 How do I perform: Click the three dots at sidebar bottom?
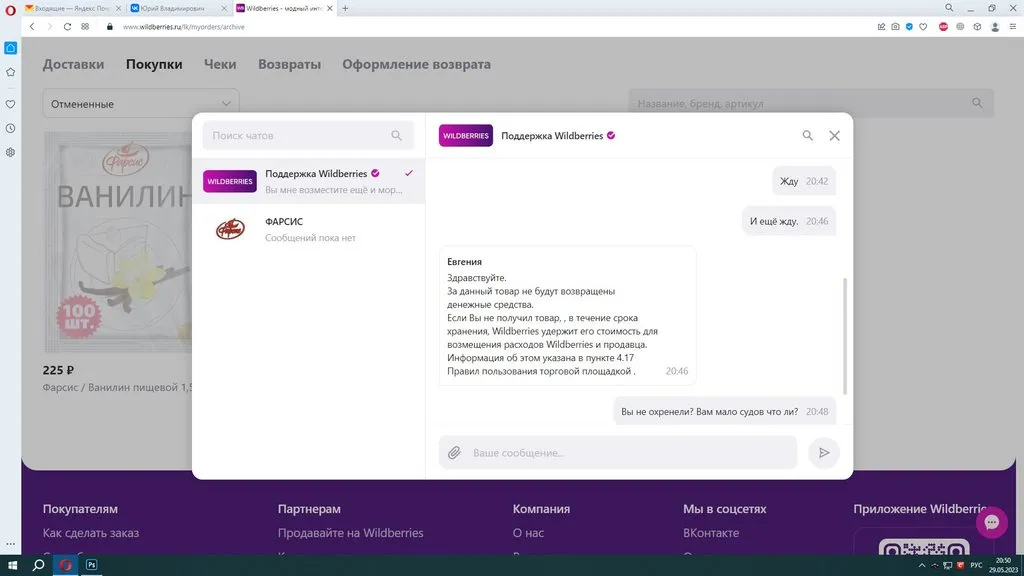coord(10,544)
